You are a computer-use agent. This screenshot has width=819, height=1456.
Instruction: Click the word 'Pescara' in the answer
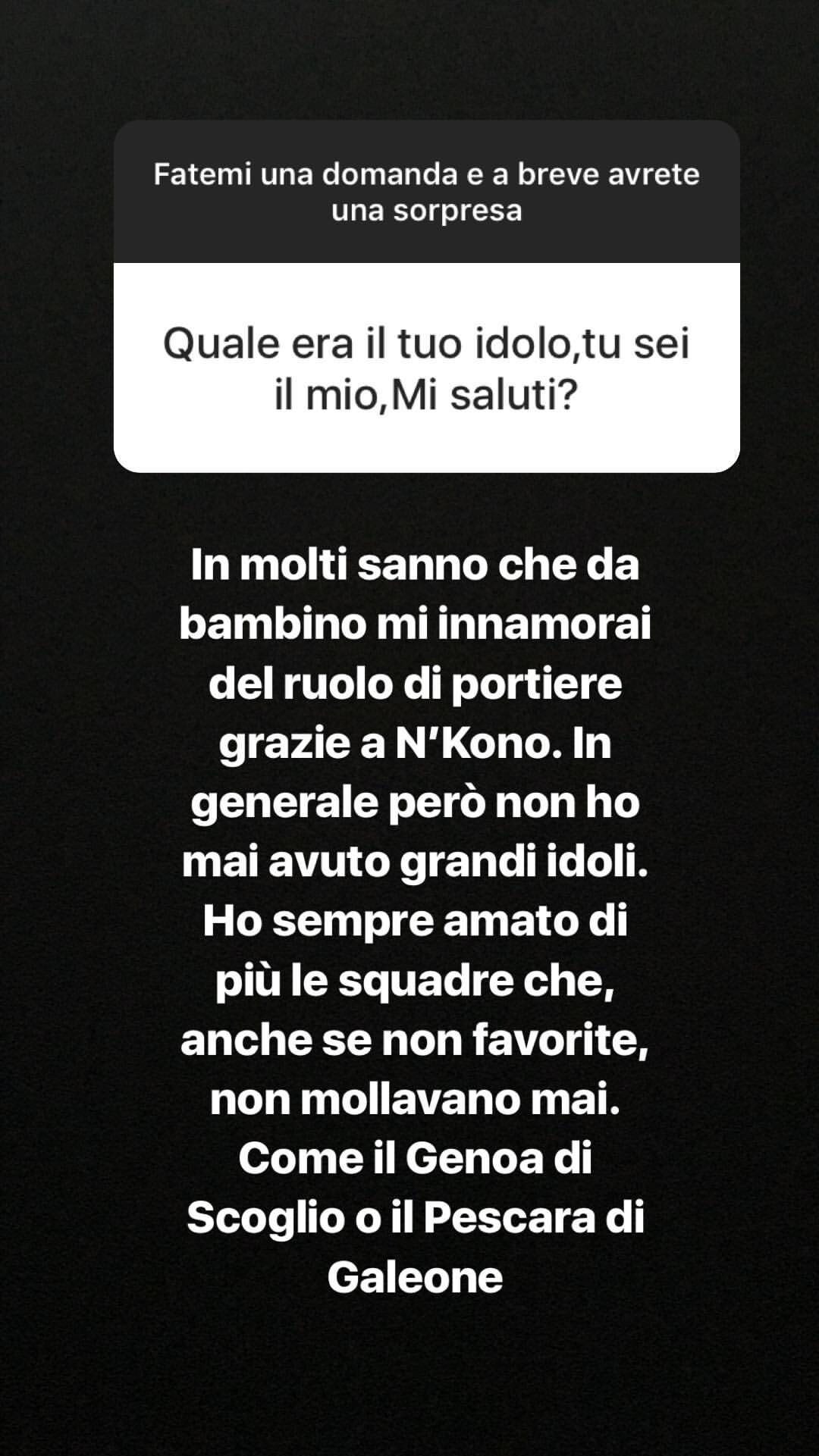tap(508, 1217)
